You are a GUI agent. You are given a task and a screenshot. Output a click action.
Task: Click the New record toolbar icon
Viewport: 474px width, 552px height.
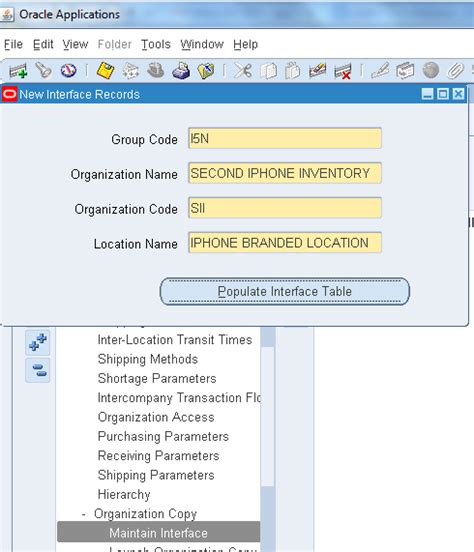coord(18,70)
